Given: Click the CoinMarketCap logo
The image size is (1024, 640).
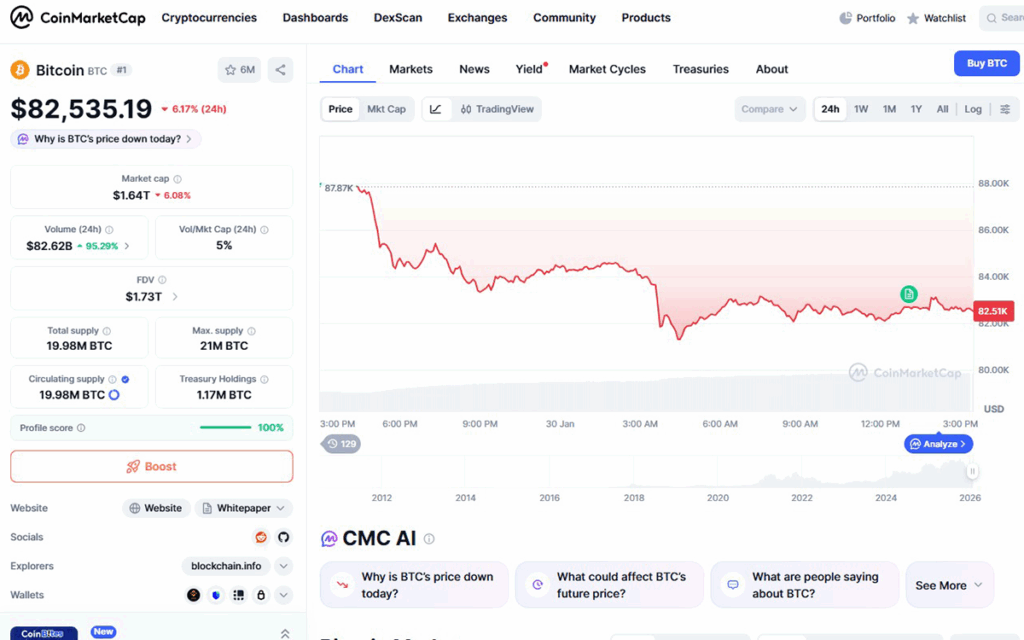Looking at the screenshot, I should (78, 18).
